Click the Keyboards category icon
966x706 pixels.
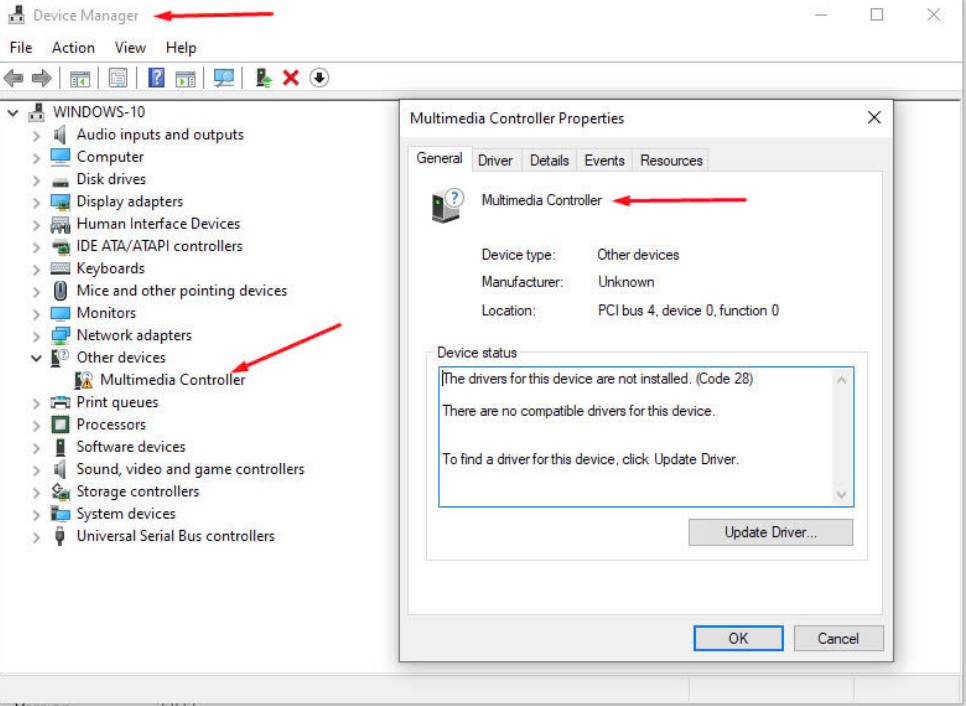click(x=60, y=268)
